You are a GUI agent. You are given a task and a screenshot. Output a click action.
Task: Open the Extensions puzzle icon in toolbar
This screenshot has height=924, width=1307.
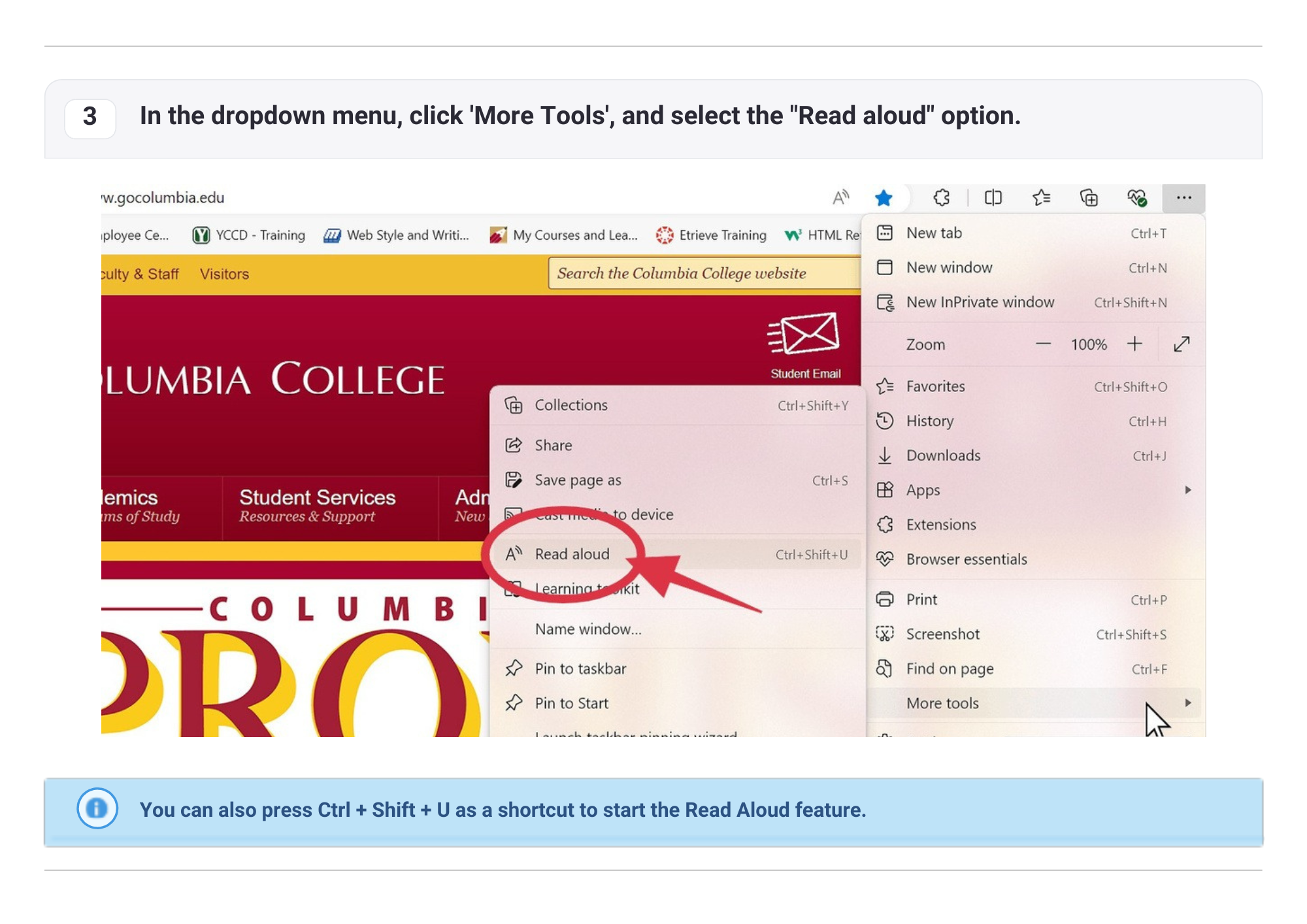pyautogui.click(x=942, y=197)
